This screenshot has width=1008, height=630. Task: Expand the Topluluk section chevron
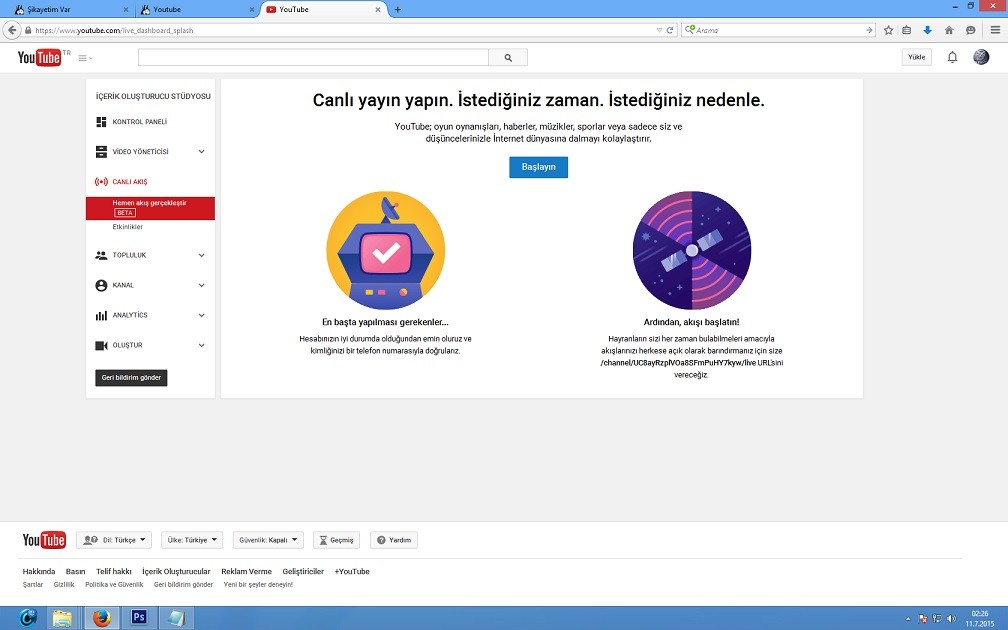(201, 255)
